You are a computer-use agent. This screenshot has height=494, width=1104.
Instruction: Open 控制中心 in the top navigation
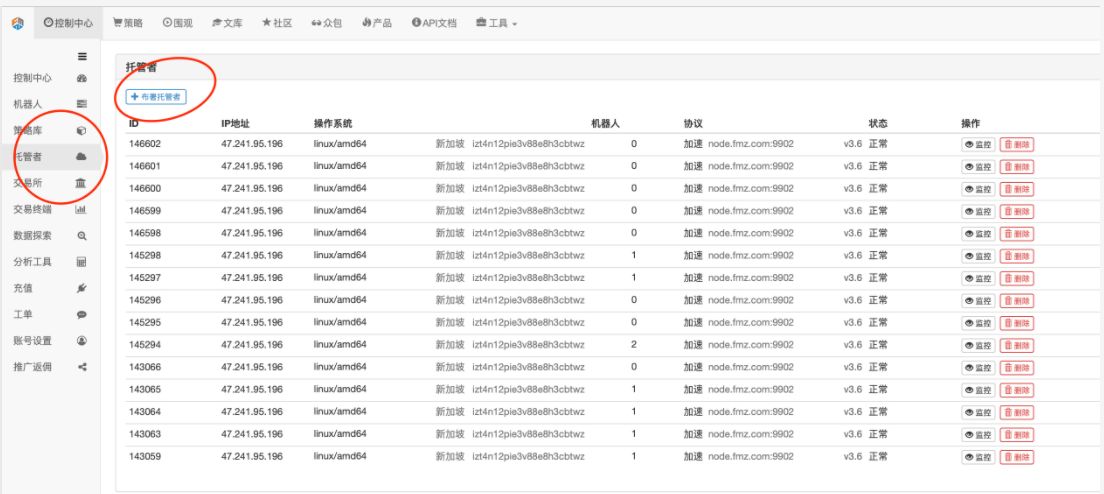(x=68, y=23)
